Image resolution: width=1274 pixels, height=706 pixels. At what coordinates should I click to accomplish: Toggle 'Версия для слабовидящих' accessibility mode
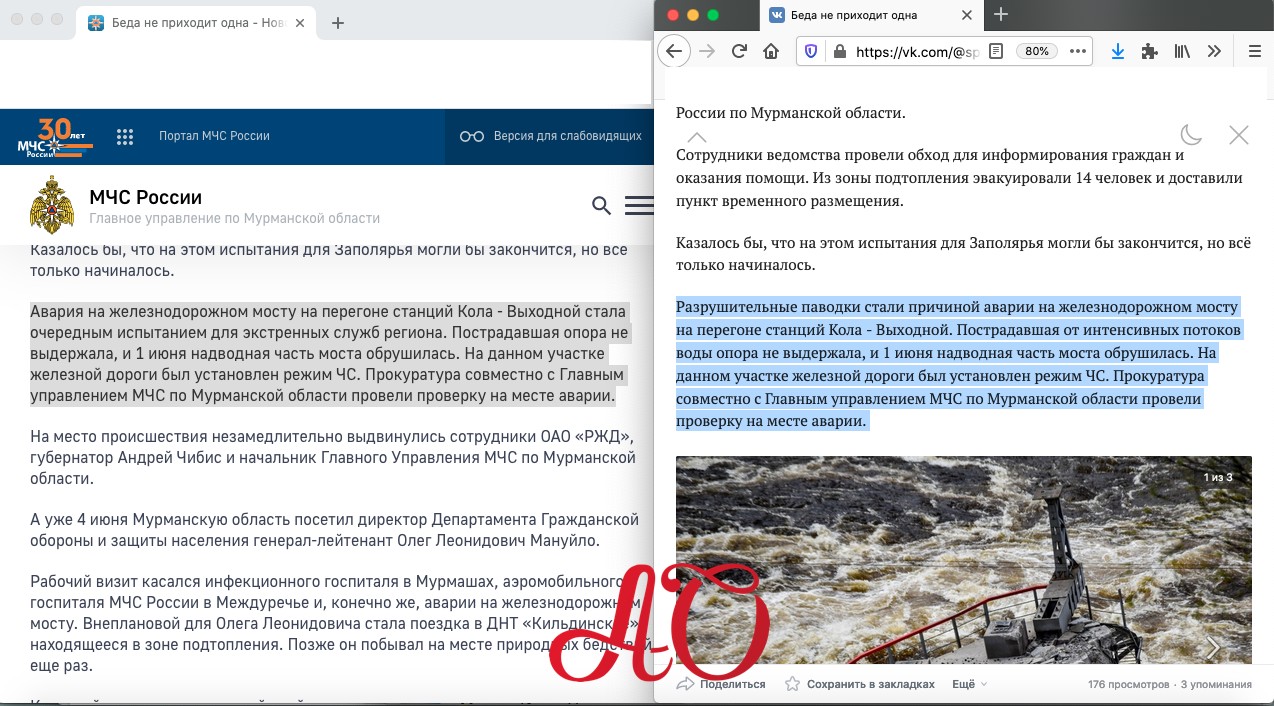coord(551,136)
